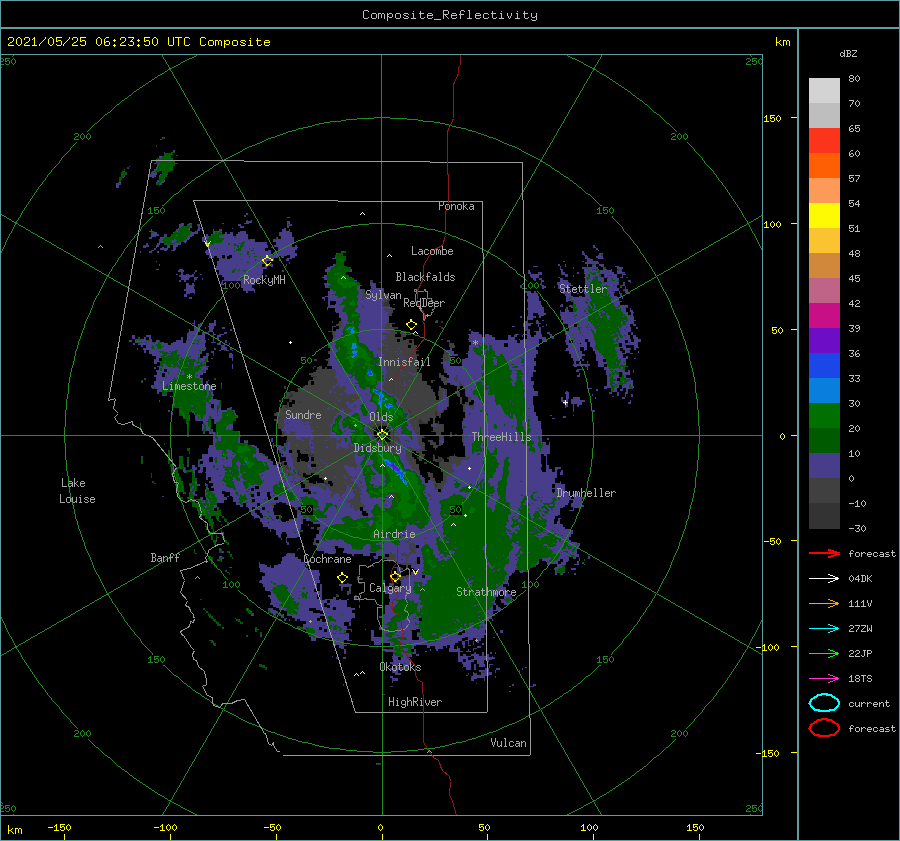This screenshot has width=900, height=841.
Task: Click the 80 dBZ scale value
Action: point(854,79)
